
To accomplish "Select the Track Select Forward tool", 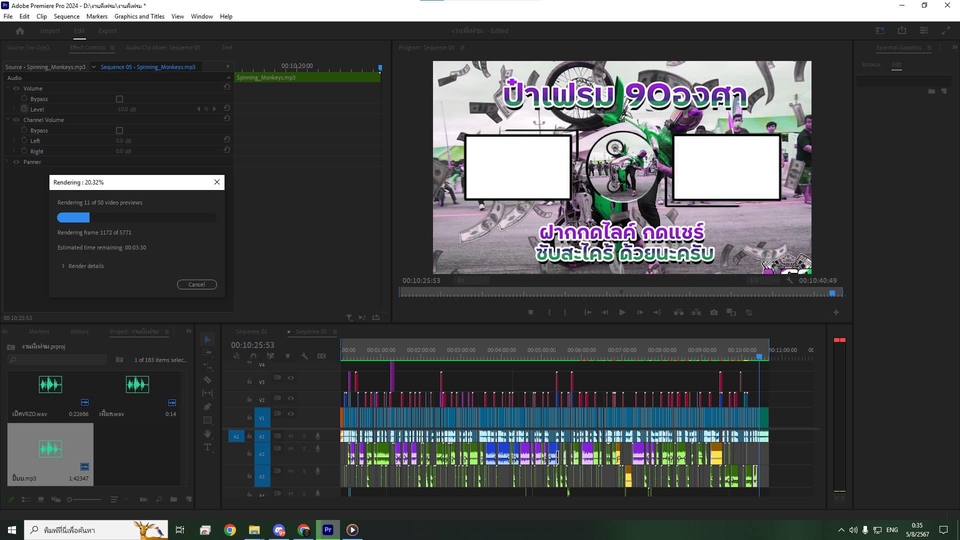I will 208,353.
